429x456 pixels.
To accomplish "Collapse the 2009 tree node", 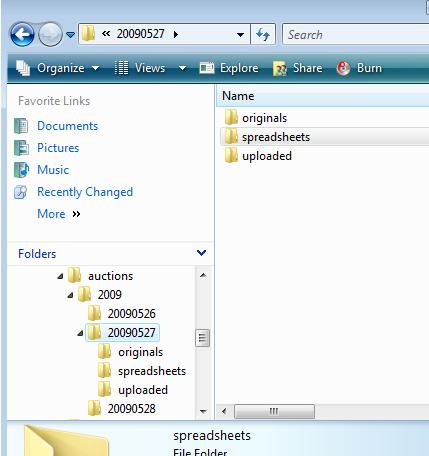I will pyautogui.click(x=70, y=295).
